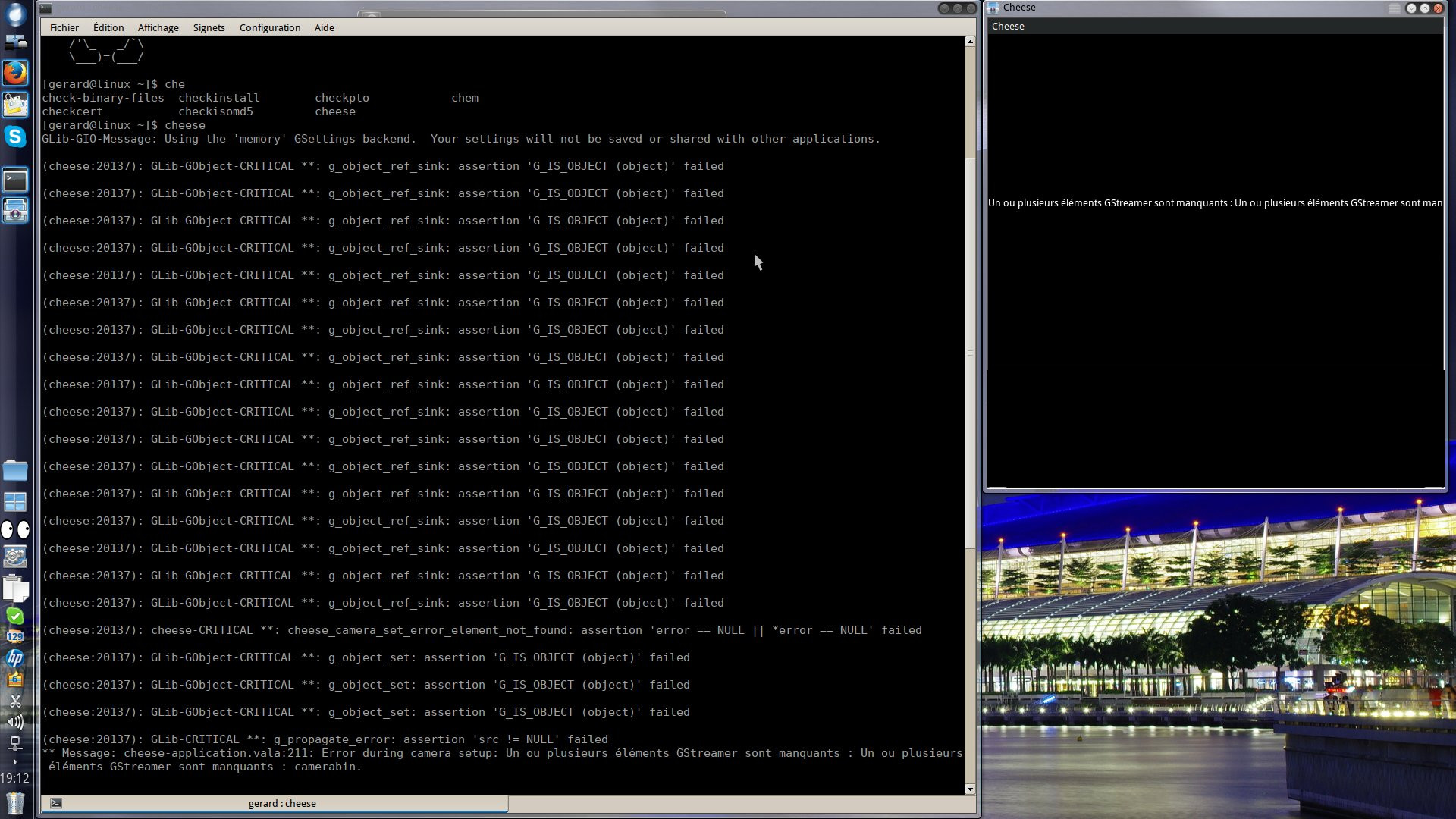Click the network connection tray icon
The image size is (1456, 819).
pos(15,743)
